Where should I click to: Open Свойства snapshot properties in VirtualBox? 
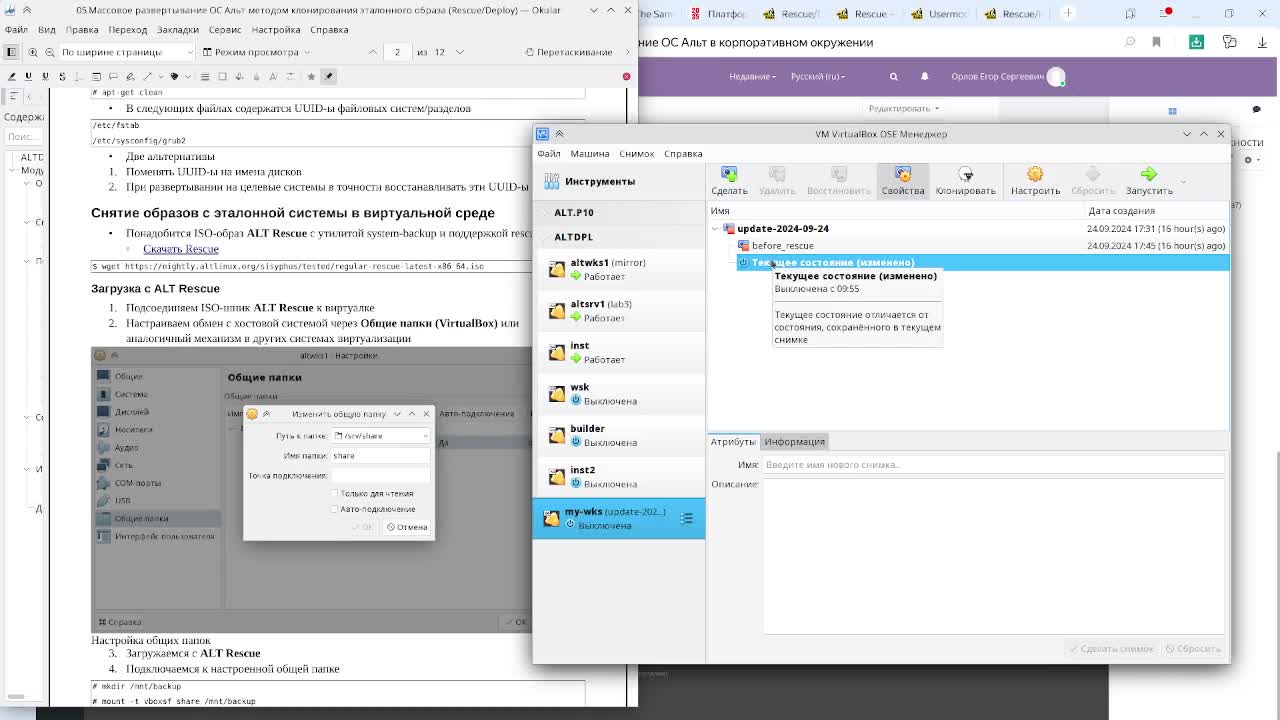(x=902, y=181)
